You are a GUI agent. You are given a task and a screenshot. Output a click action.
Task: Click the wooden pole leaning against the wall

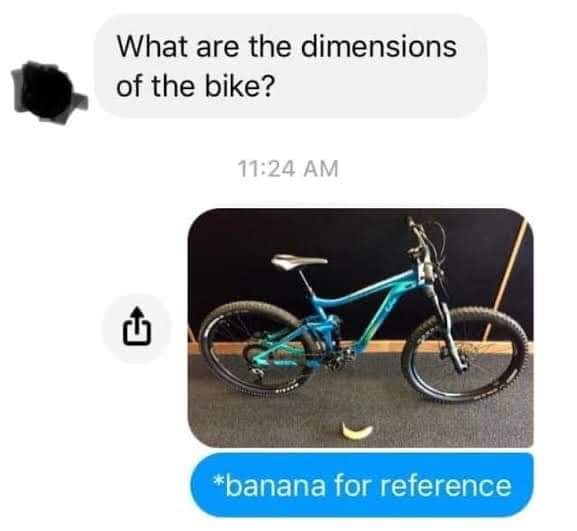[x=507, y=280]
